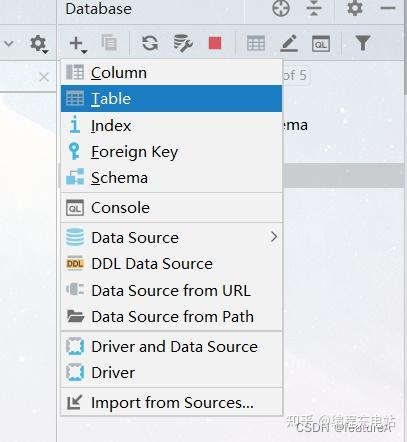Open the left gear dropdown menu
Screen dimensions: 407x442
pyautogui.click(x=39, y=44)
